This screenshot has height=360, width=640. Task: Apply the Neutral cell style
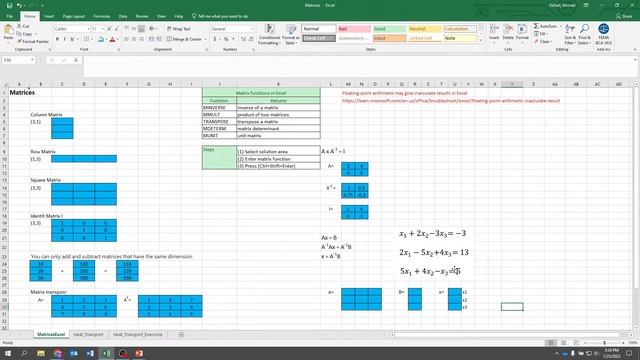[x=425, y=29]
